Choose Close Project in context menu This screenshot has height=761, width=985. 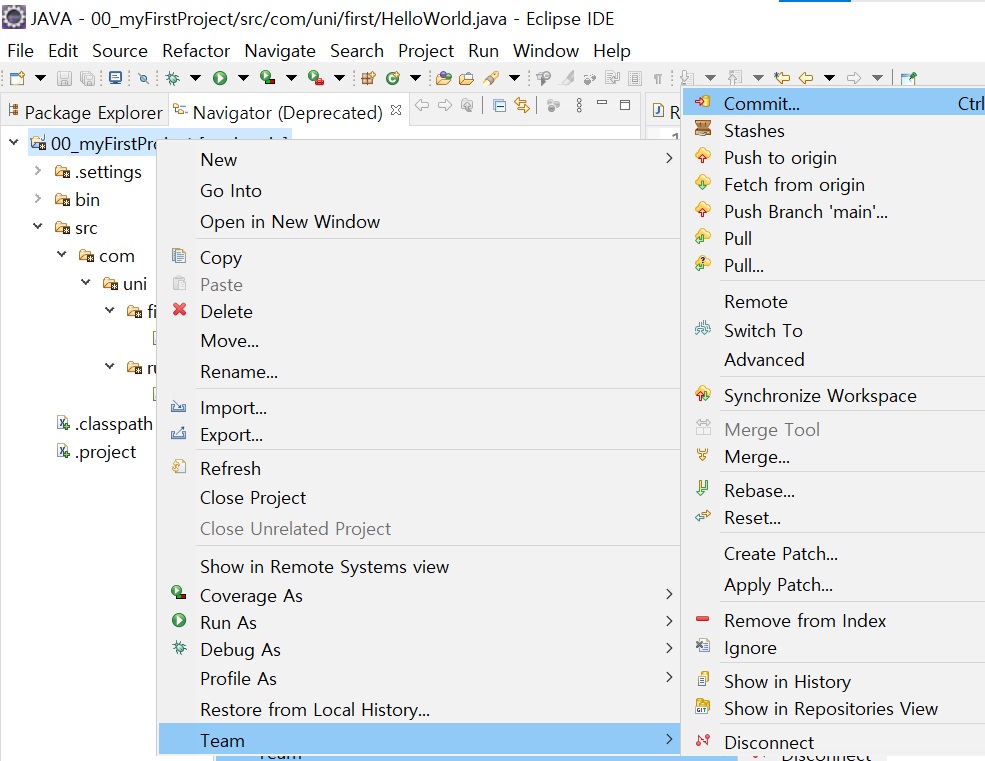[420, 498]
